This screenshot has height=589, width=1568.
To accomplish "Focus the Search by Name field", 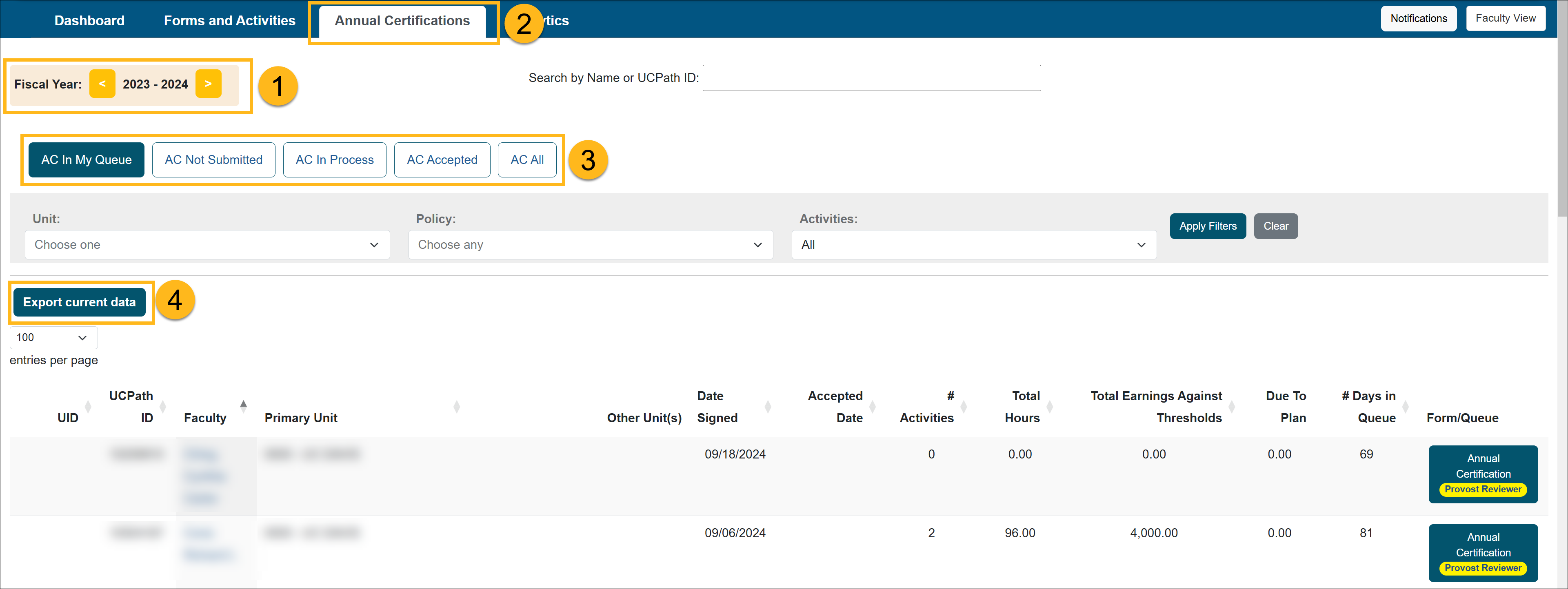I will click(x=871, y=78).
